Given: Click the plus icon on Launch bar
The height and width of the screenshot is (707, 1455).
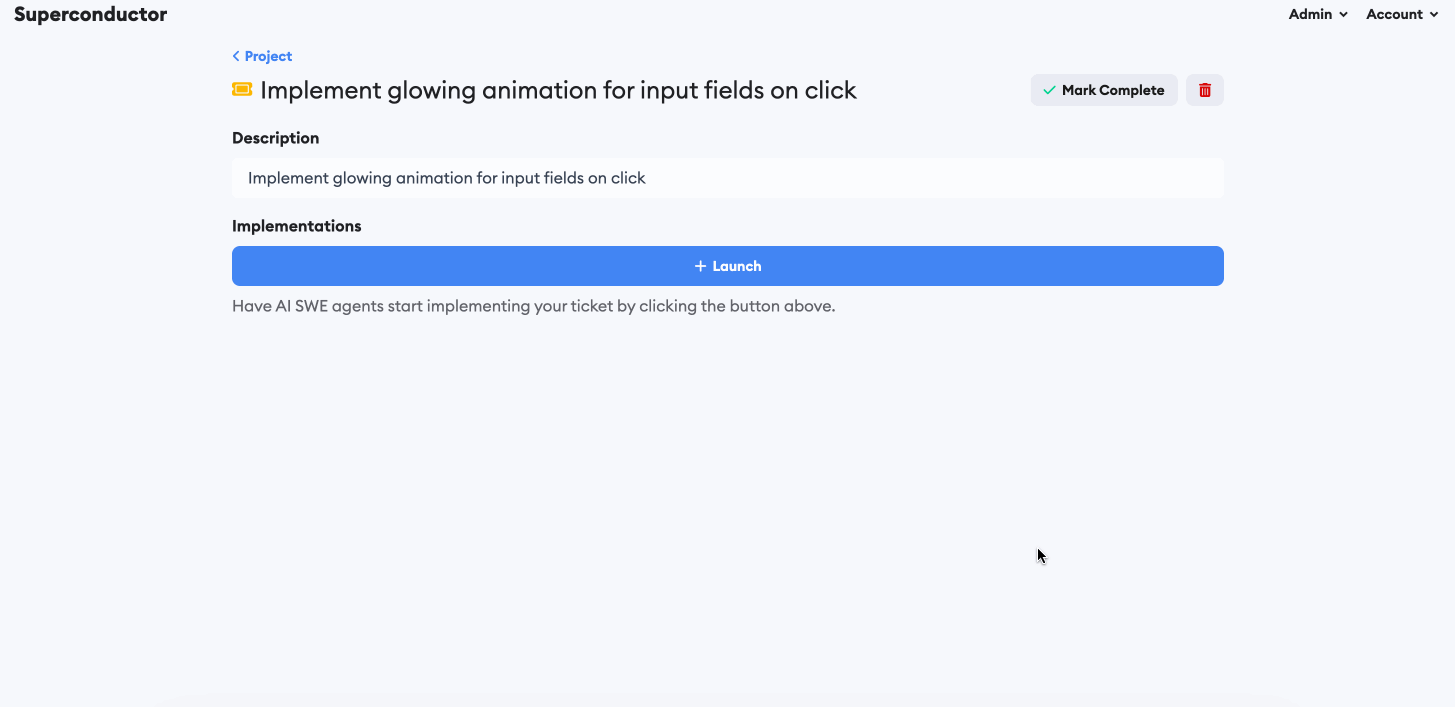Looking at the screenshot, I should click(701, 266).
